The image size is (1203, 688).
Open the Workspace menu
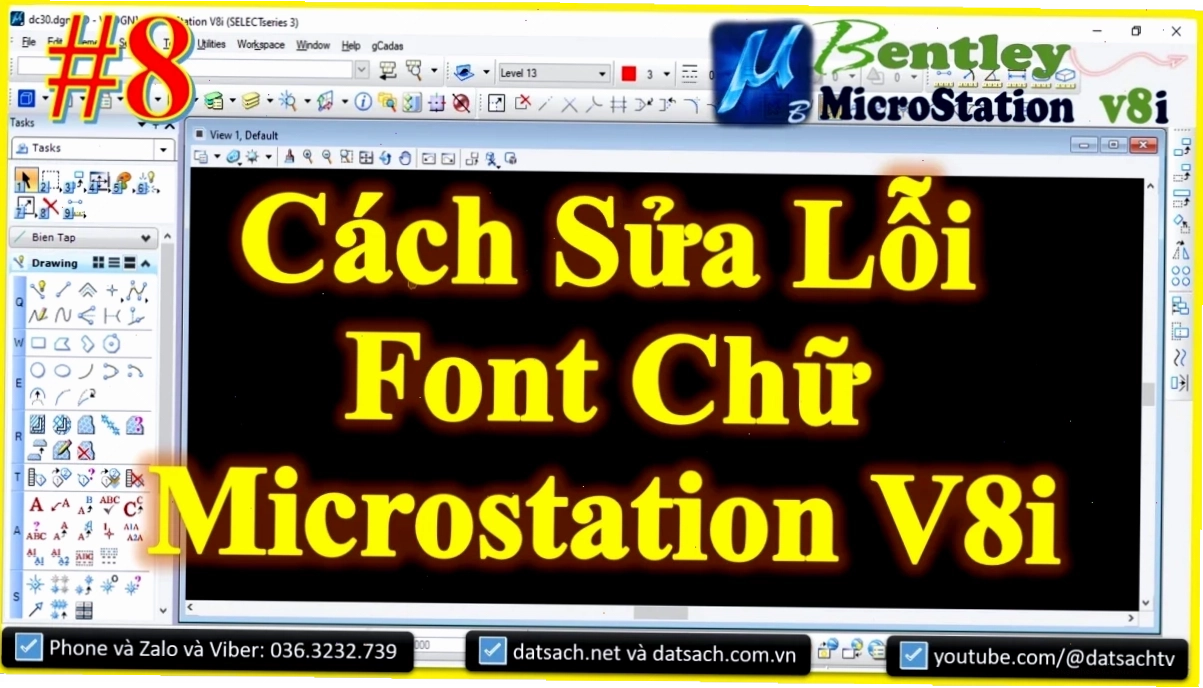[261, 45]
